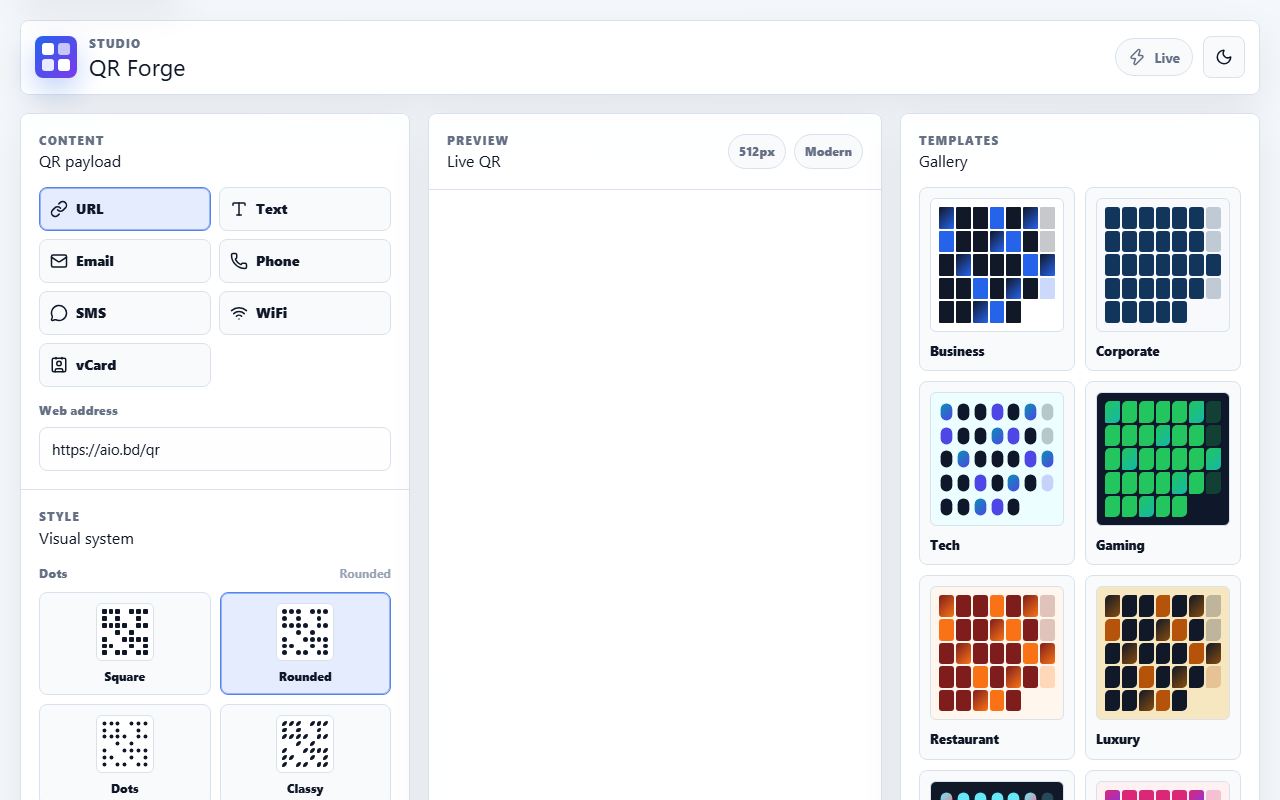The width and height of the screenshot is (1280, 800).
Task: Choose the Phone payload type
Action: pyautogui.click(x=305, y=261)
